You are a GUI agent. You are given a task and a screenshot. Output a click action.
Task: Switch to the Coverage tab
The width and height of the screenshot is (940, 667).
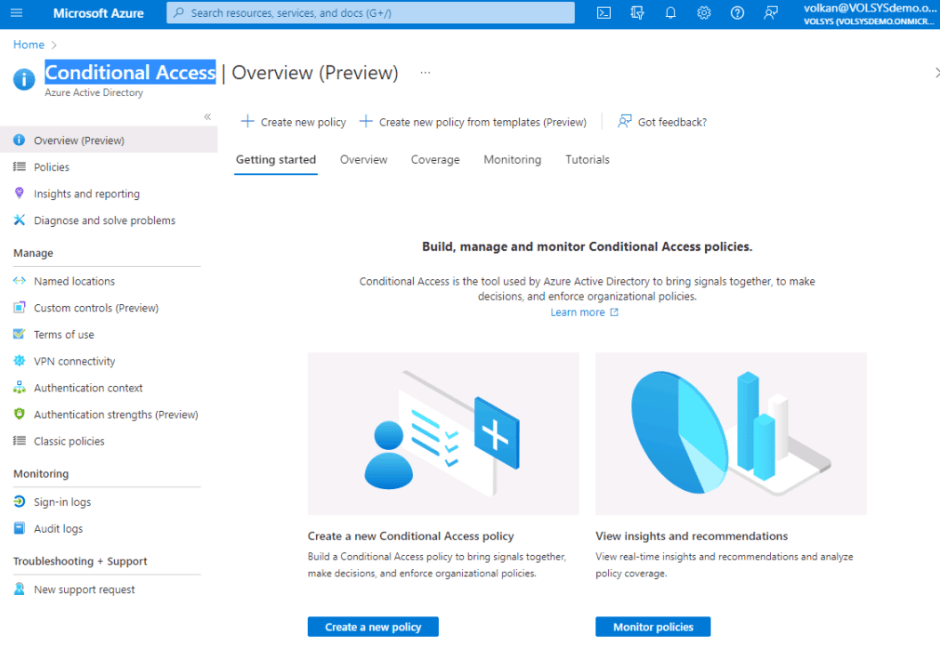pyautogui.click(x=435, y=160)
